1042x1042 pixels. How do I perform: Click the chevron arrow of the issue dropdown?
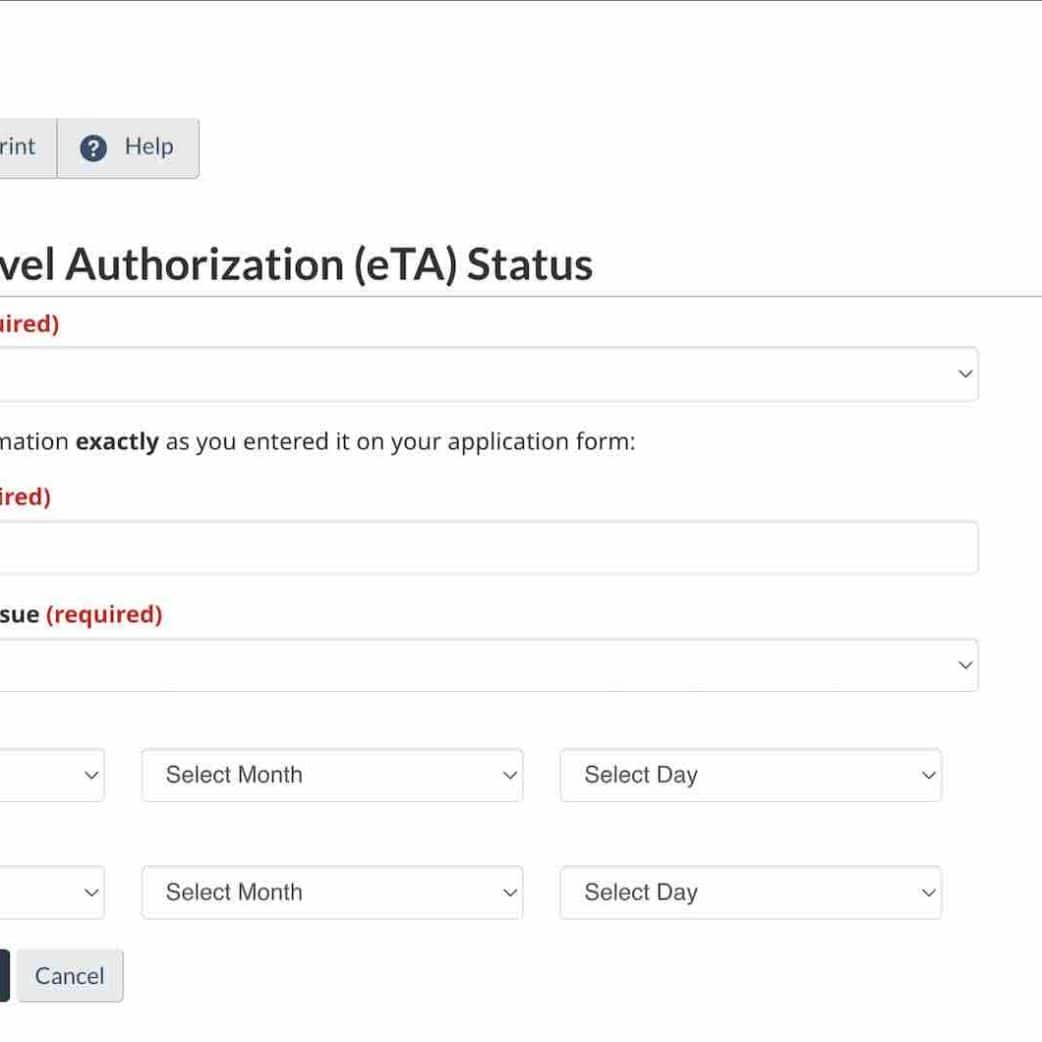coord(964,665)
